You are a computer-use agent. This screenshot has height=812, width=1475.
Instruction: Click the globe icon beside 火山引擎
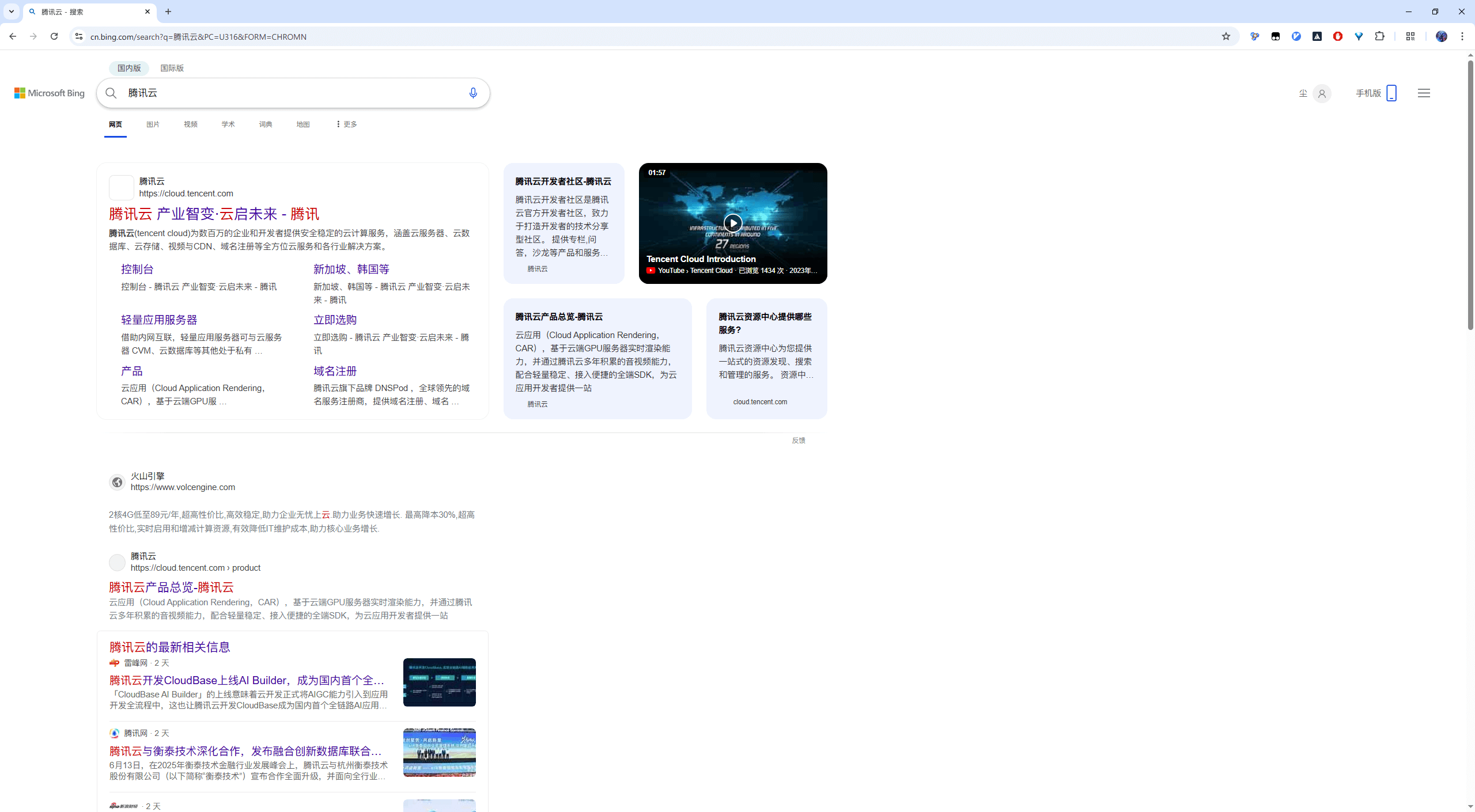click(x=117, y=482)
